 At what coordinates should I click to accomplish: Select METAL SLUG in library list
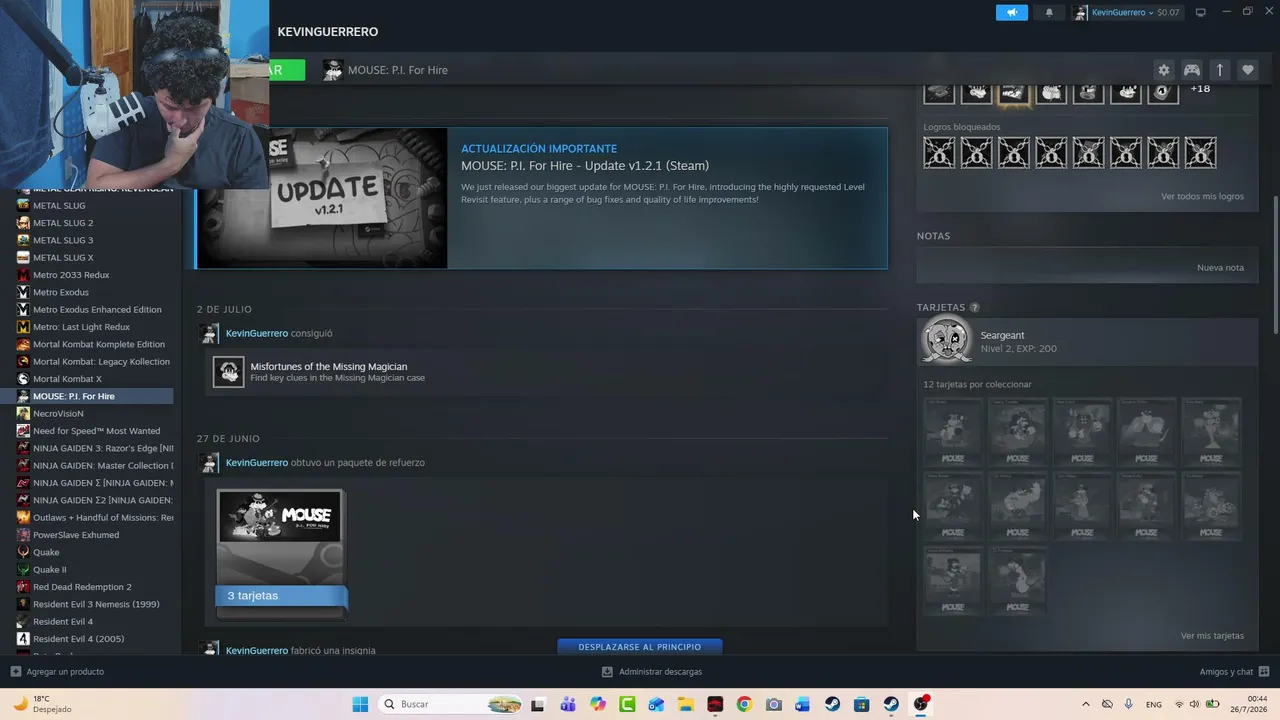click(59, 205)
